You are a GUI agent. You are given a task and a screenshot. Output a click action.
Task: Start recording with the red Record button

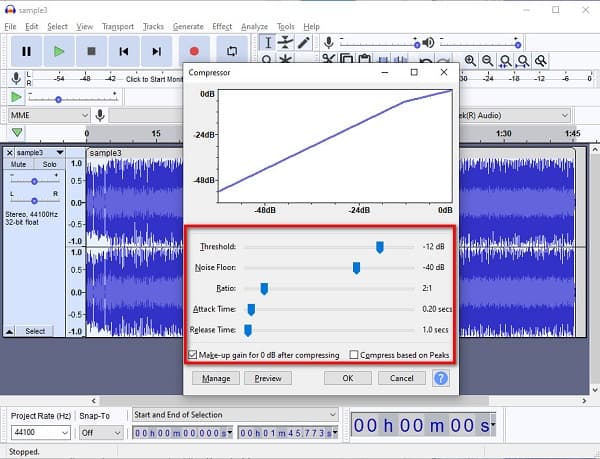[x=195, y=51]
